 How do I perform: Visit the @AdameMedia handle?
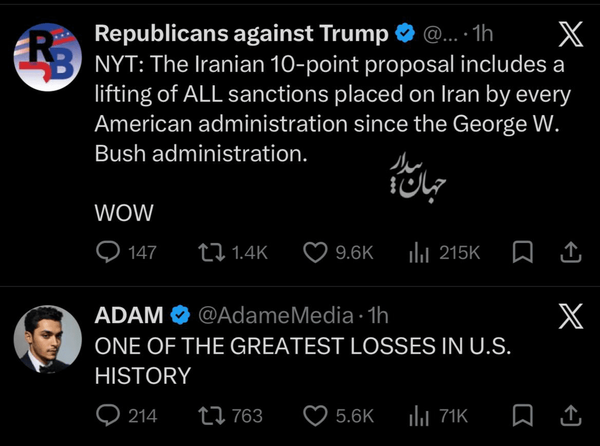pos(276,316)
